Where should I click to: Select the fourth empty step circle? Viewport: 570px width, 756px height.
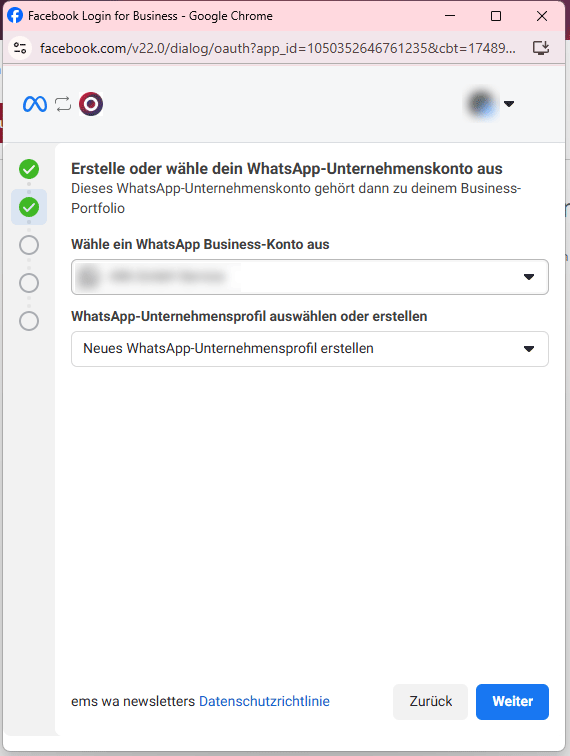click(x=29, y=283)
